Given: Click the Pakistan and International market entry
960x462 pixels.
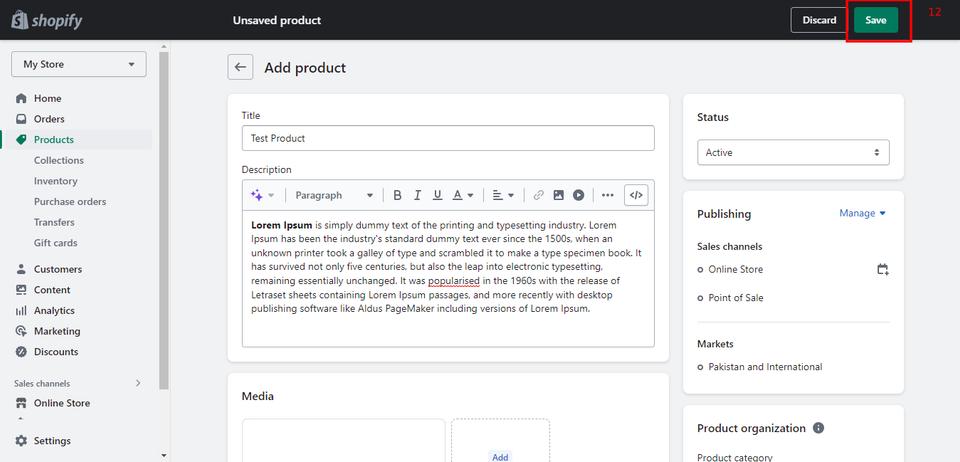Looking at the screenshot, I should tap(765, 367).
